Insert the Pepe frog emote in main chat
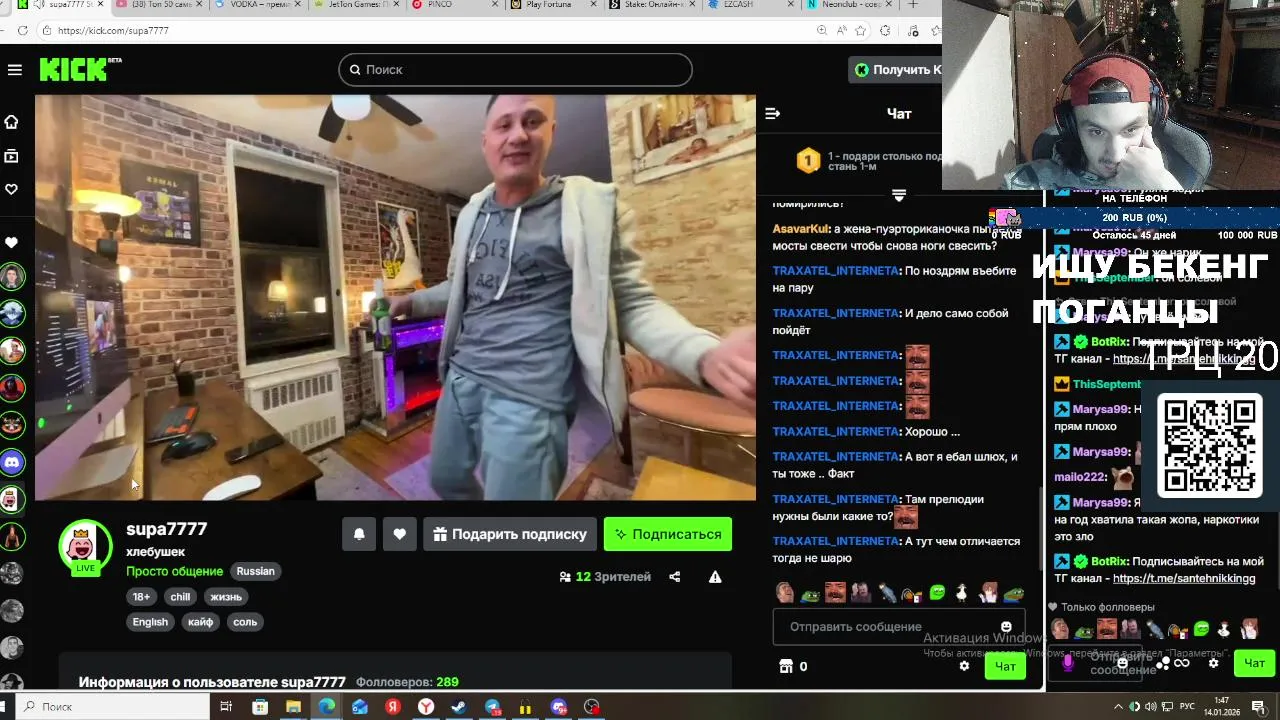Image resolution: width=1280 pixels, height=720 pixels. tap(810, 593)
